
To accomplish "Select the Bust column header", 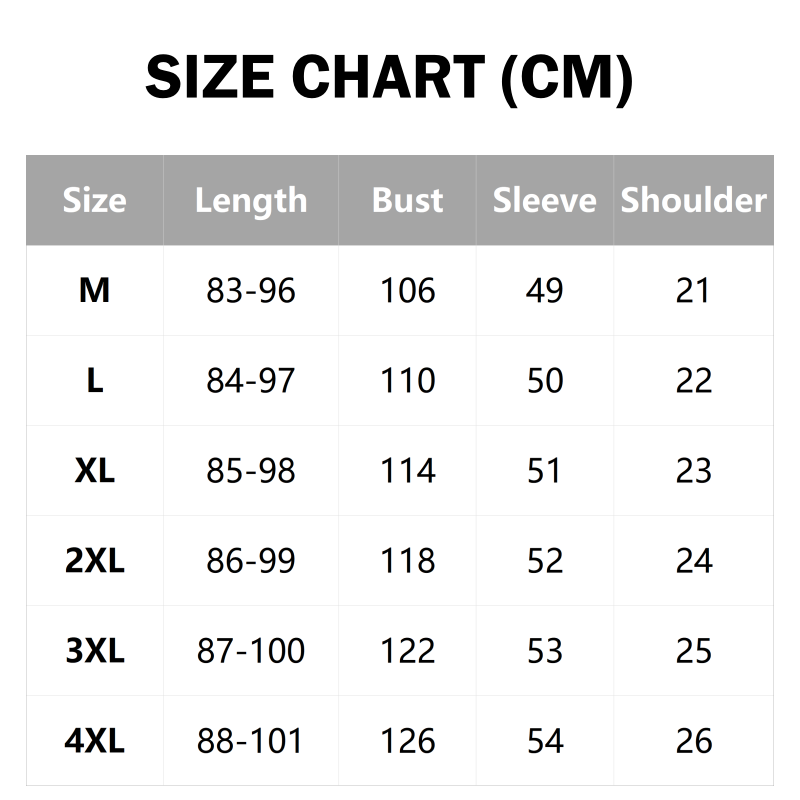I will click(x=407, y=200).
